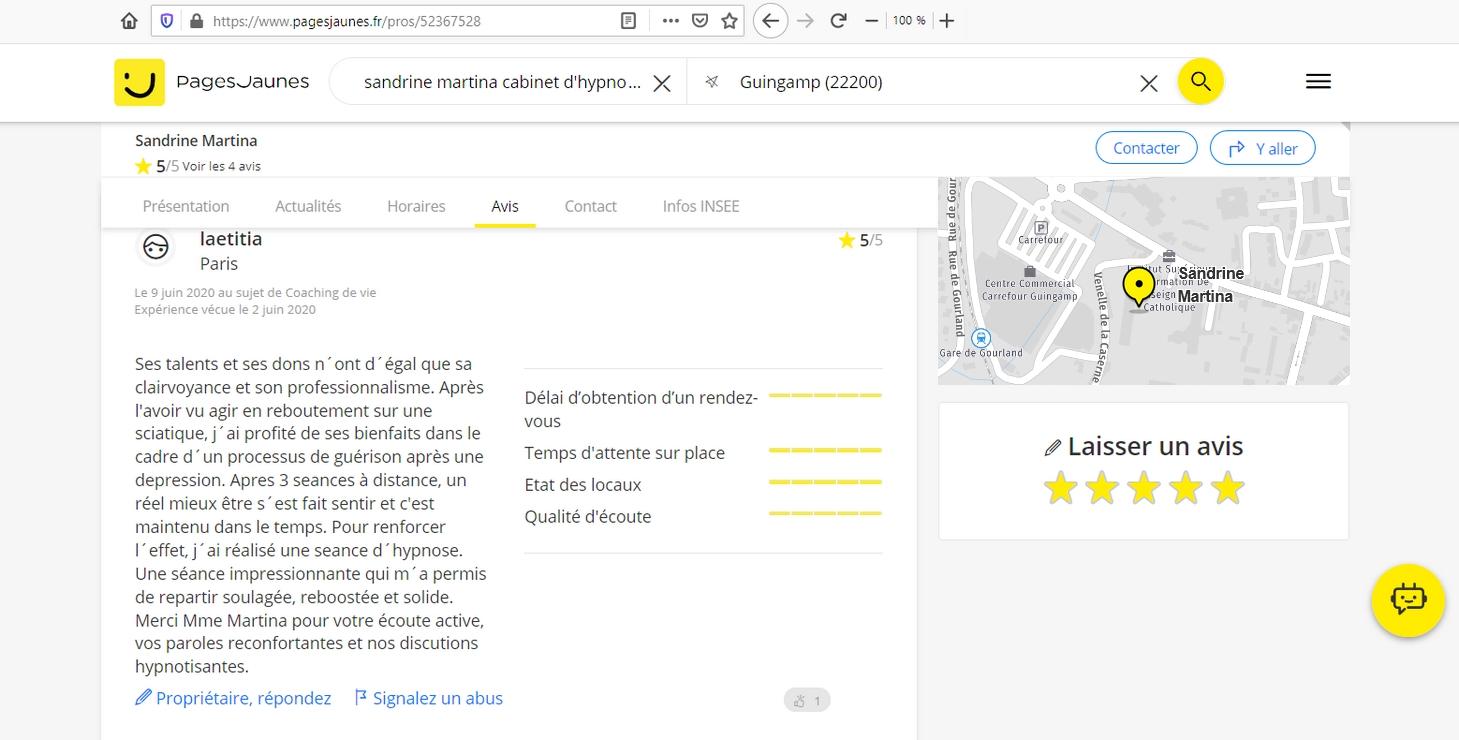Zoom out with the minus button

tap(872, 21)
